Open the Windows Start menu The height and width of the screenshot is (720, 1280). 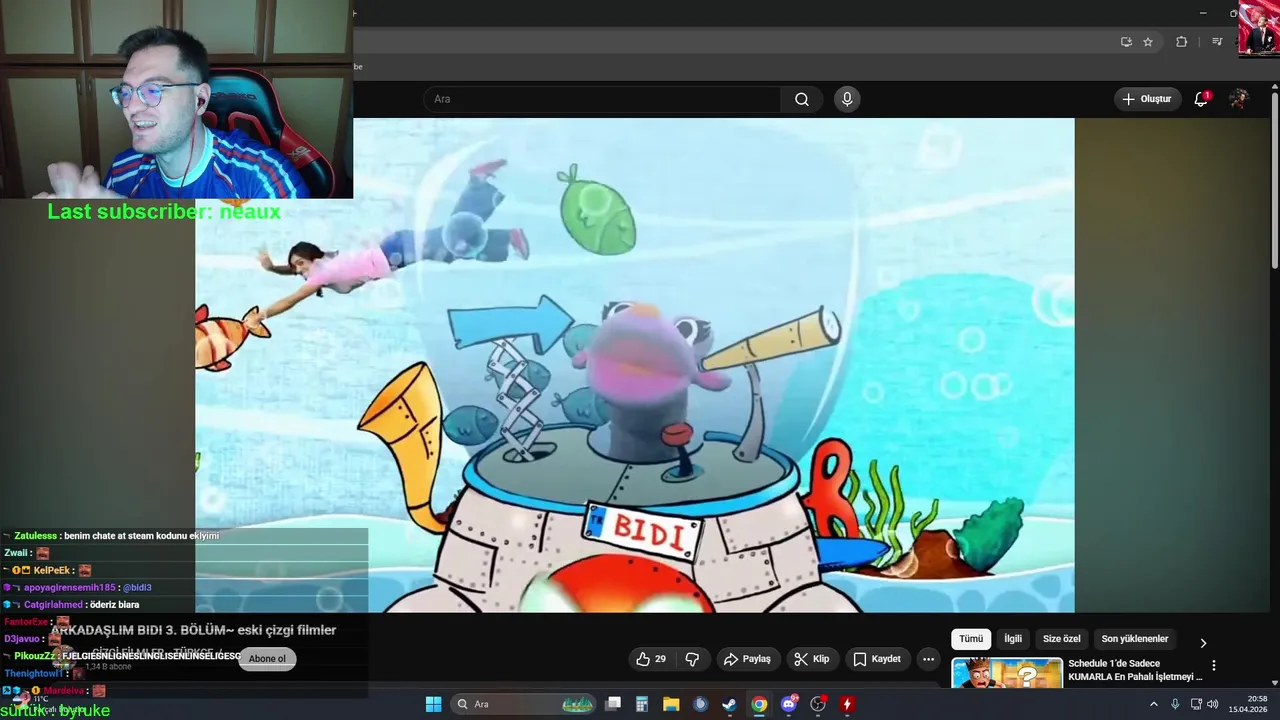click(x=433, y=704)
